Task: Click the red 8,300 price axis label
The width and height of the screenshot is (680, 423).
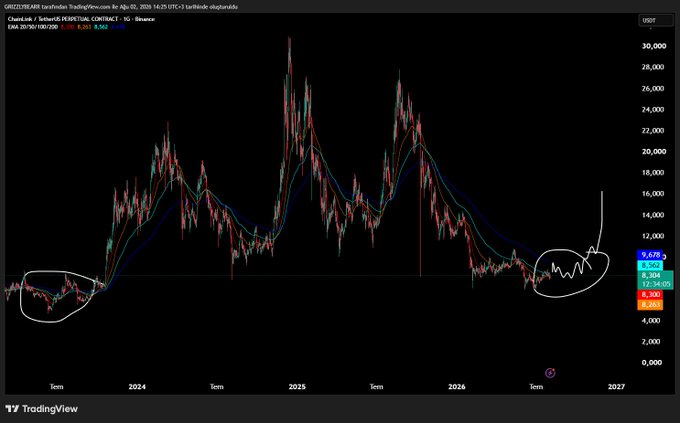Action: (650, 295)
